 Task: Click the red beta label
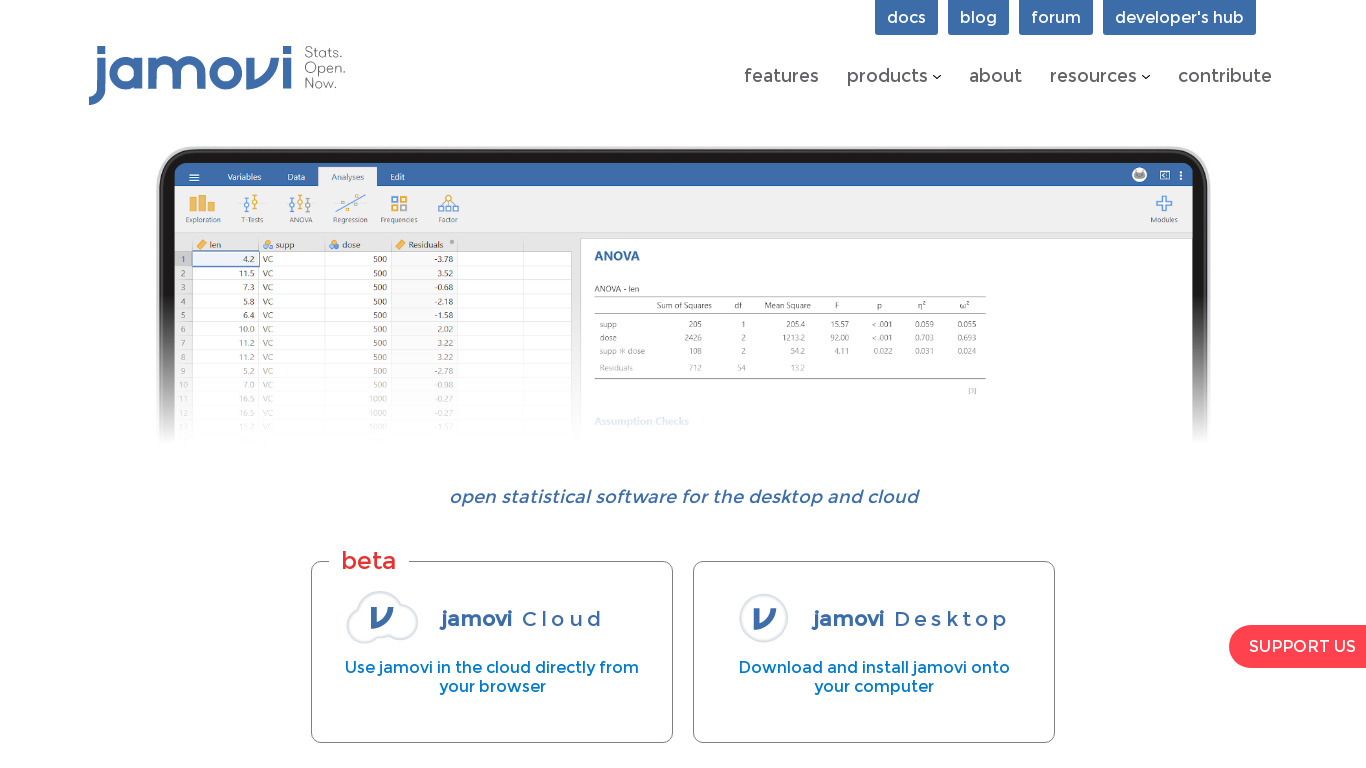(x=368, y=561)
